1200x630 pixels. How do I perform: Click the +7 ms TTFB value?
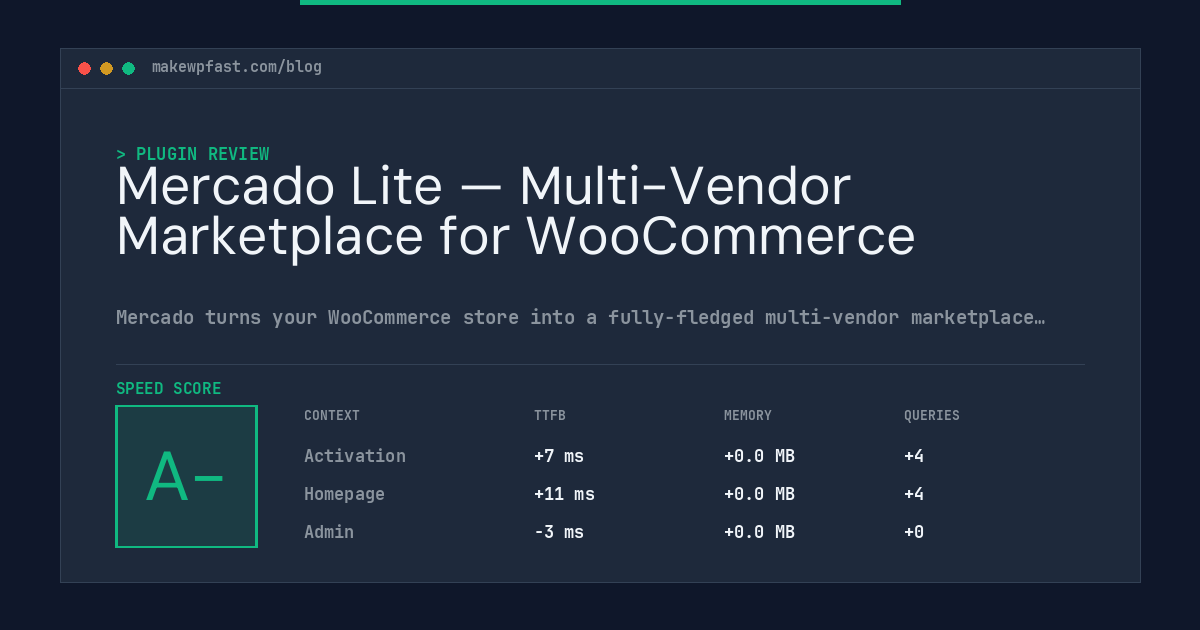(559, 456)
